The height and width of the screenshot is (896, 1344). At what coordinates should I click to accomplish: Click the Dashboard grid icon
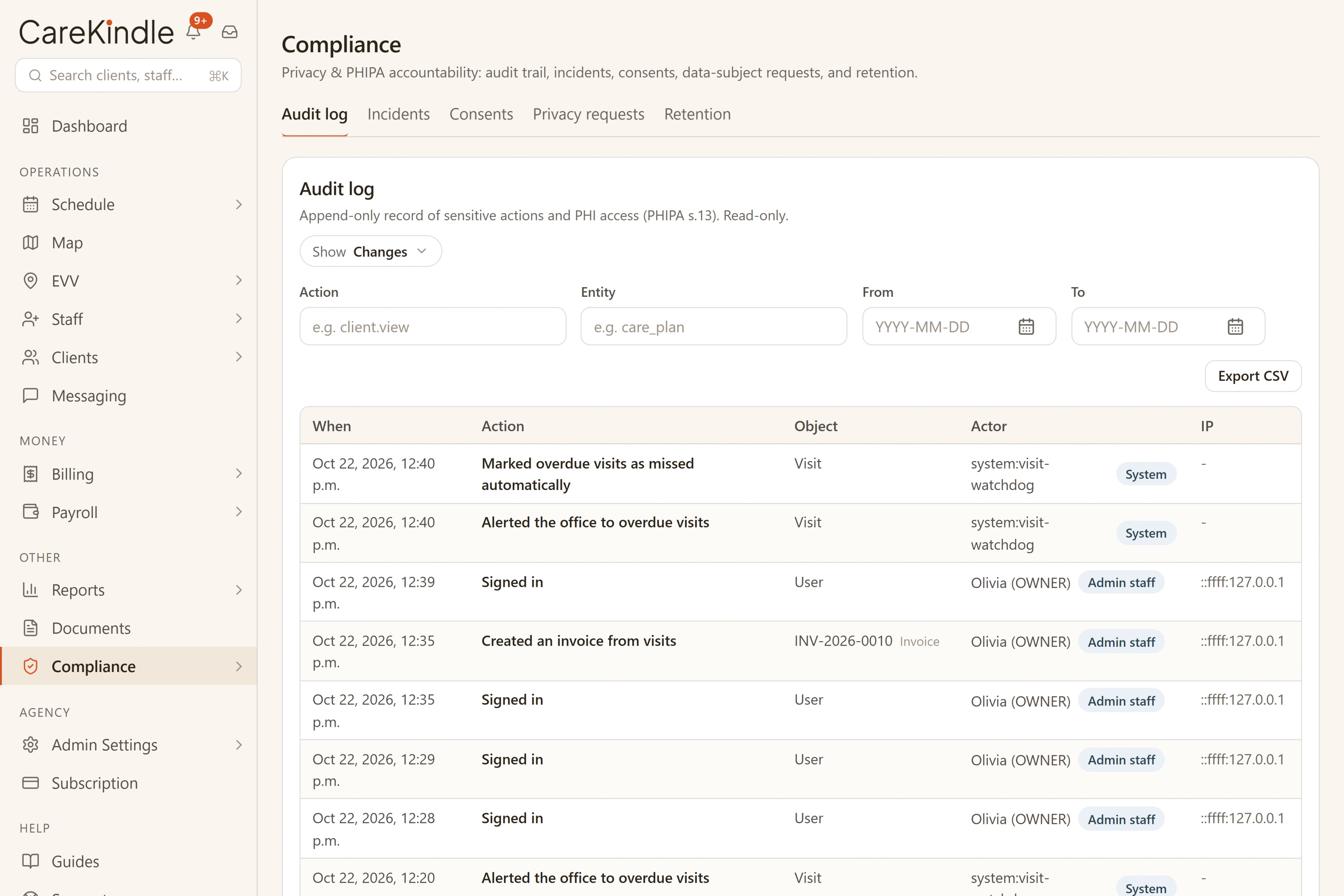(x=30, y=126)
